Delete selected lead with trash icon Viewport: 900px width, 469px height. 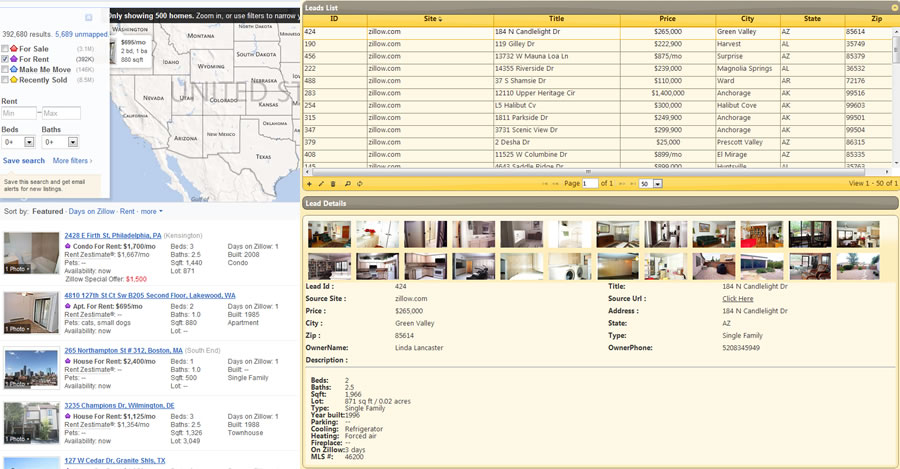pos(333,184)
